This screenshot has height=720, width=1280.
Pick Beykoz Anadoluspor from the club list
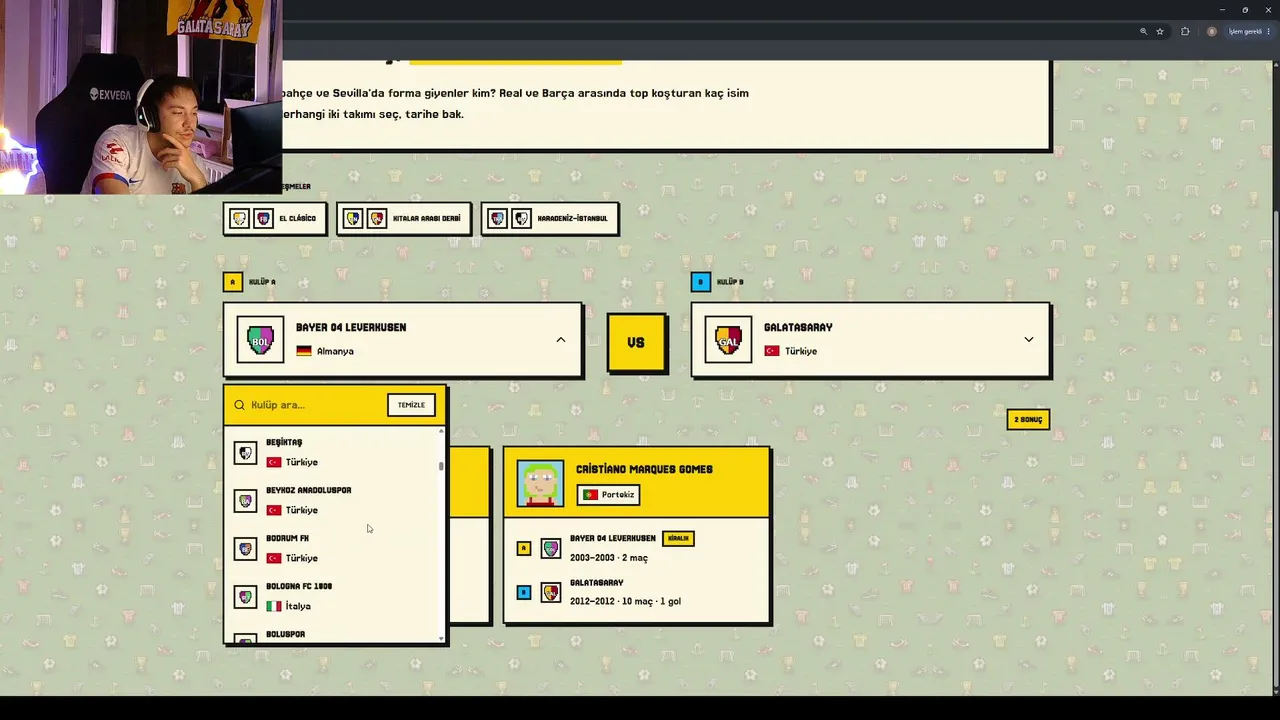pos(332,500)
